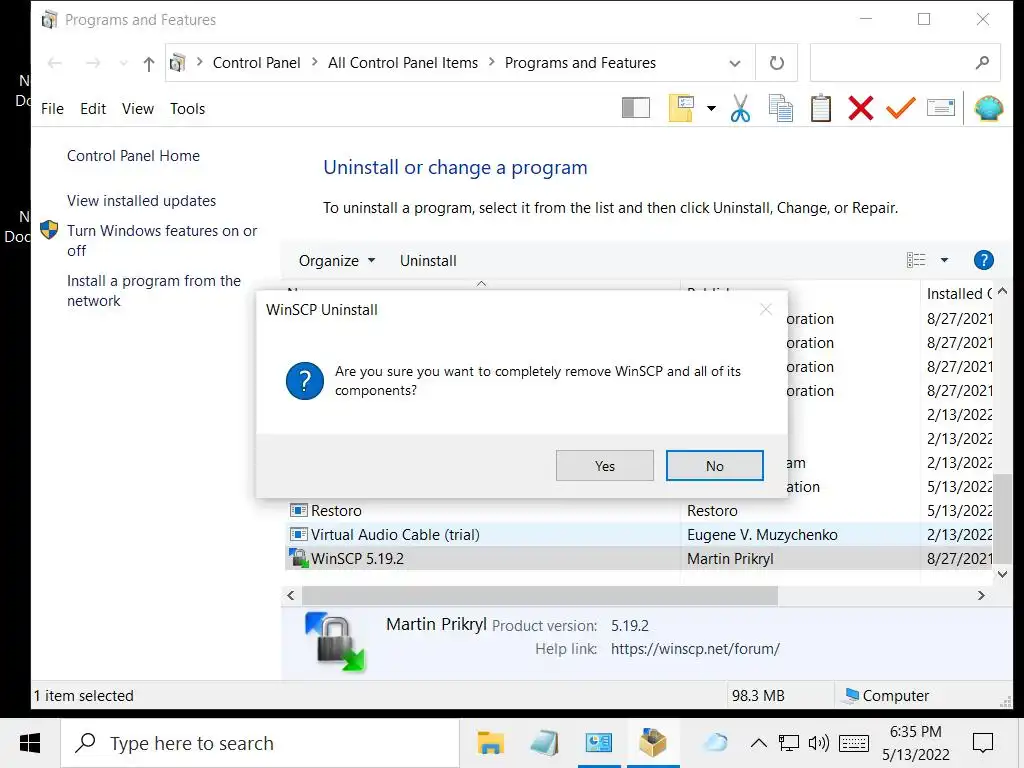Click the scissors Cut toolbar icon

click(740, 108)
